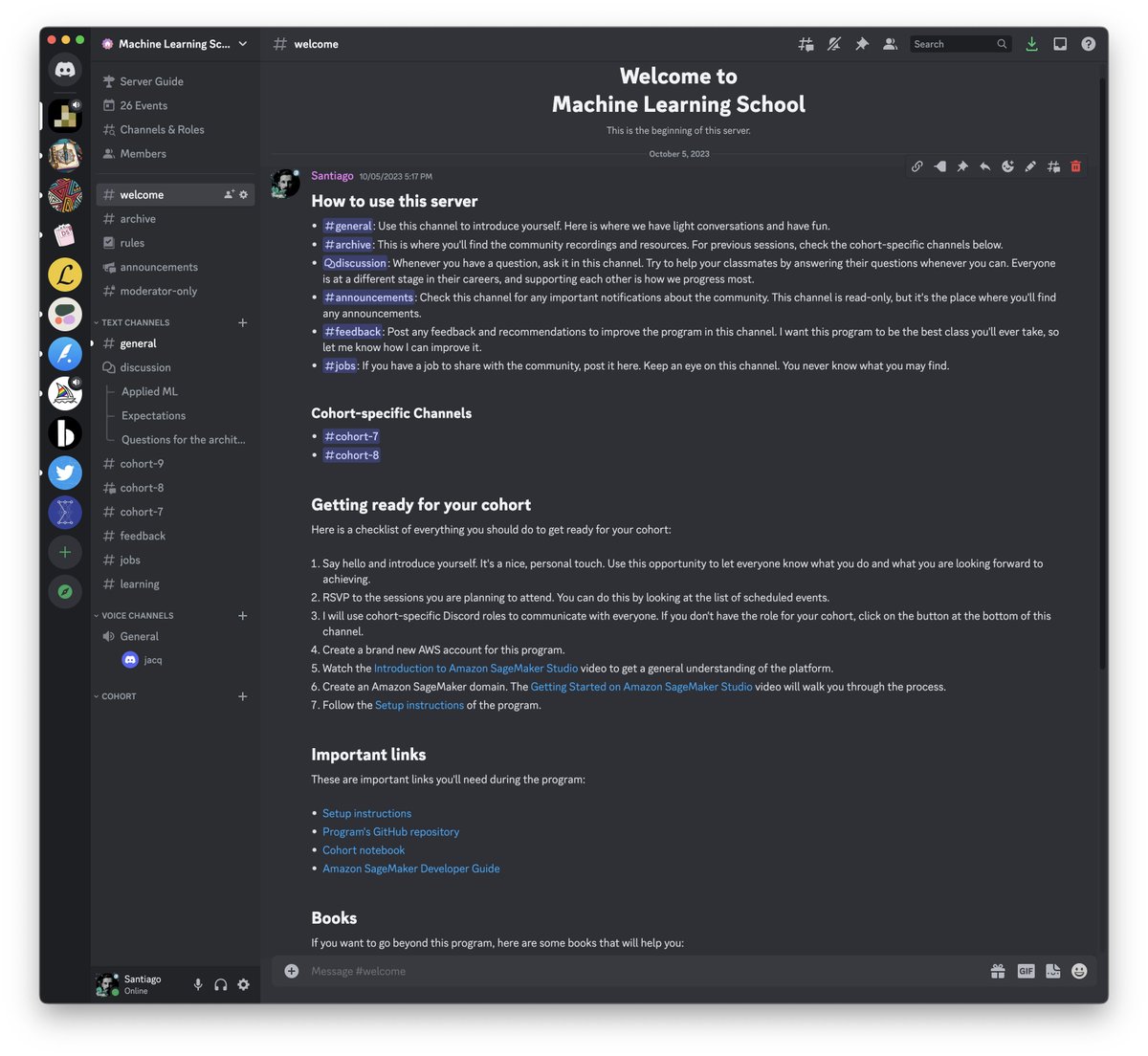
Task: Switch to the rules channel
Action: (175, 243)
